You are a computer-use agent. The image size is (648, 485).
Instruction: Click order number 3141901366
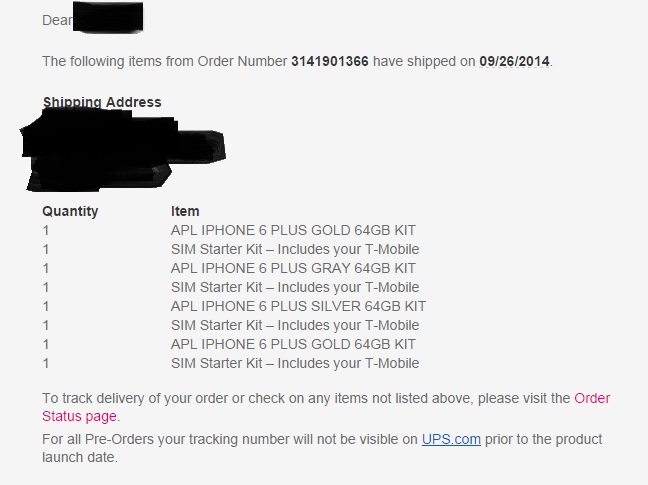[x=329, y=62]
